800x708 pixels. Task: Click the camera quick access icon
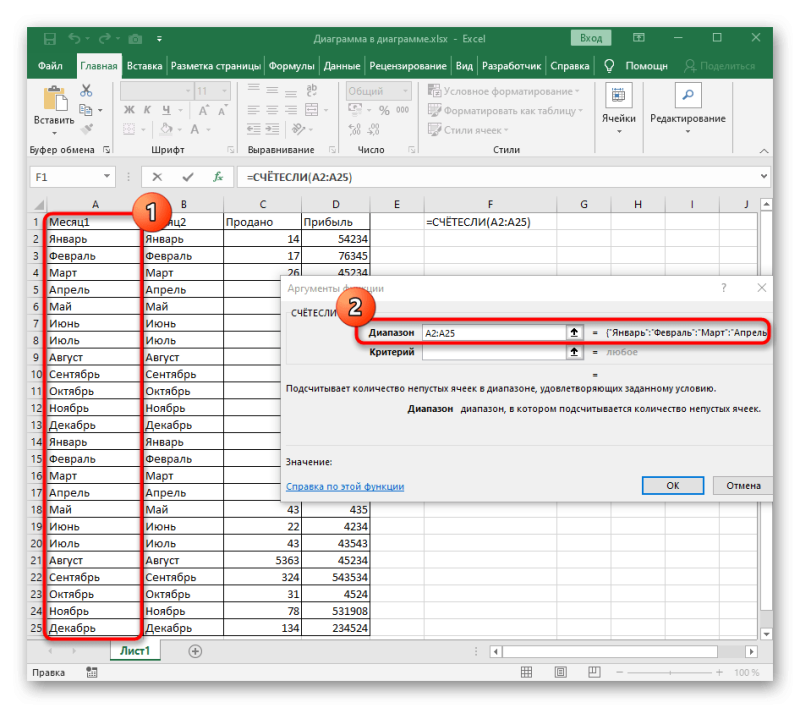tap(135, 39)
